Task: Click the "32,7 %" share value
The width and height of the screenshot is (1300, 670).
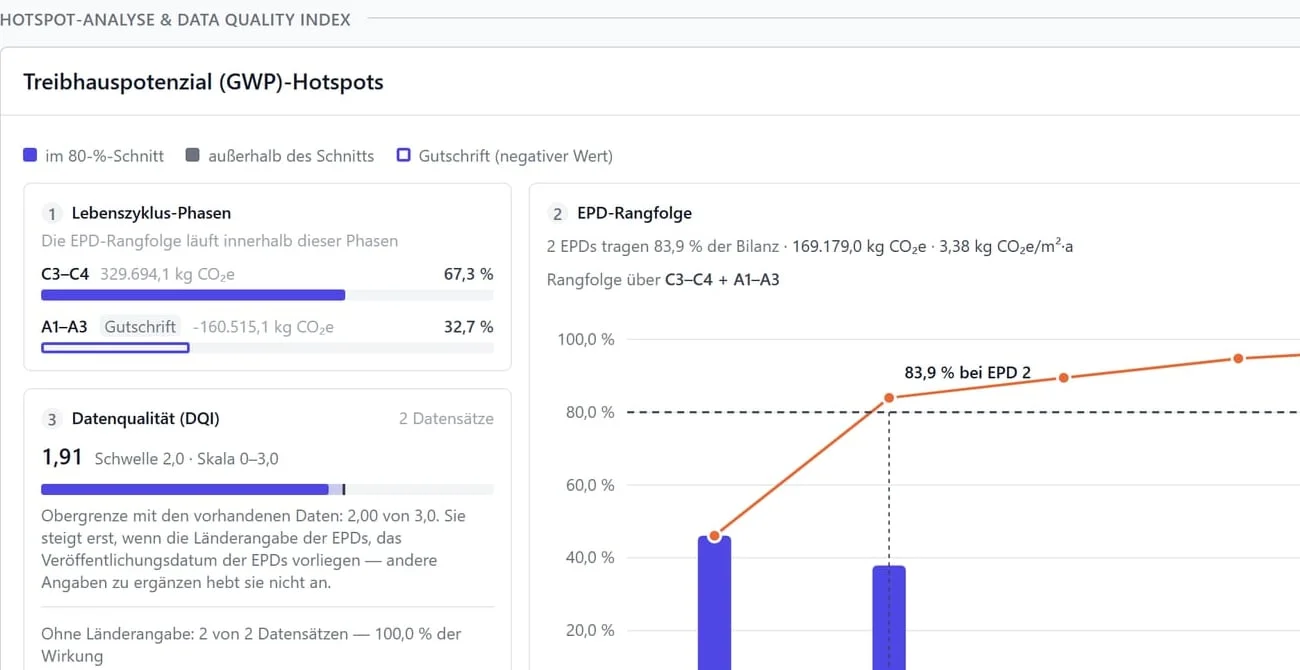Action: point(468,327)
